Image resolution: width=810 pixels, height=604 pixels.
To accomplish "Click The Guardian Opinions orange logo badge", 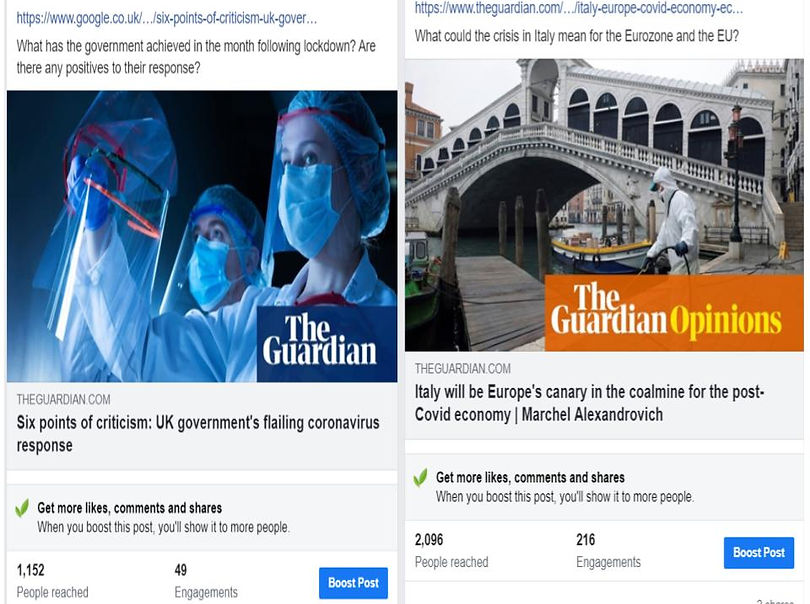I will (x=674, y=313).
